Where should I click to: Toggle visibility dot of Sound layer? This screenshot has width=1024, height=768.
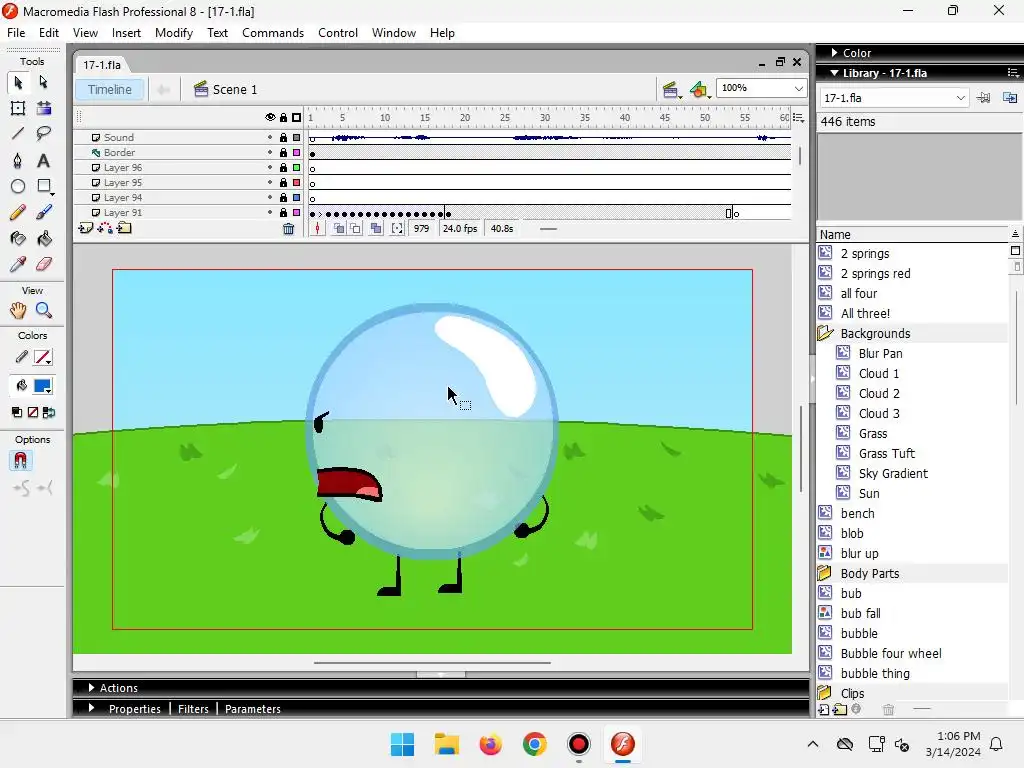pyautogui.click(x=270, y=137)
